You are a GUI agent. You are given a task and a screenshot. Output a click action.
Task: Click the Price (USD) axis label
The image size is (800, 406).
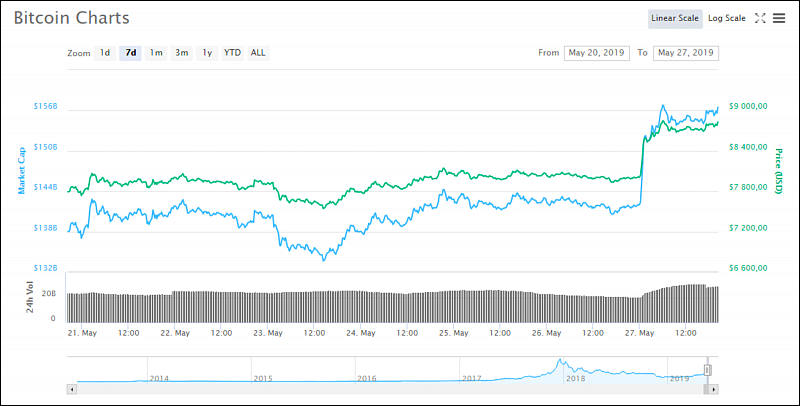[x=777, y=170]
